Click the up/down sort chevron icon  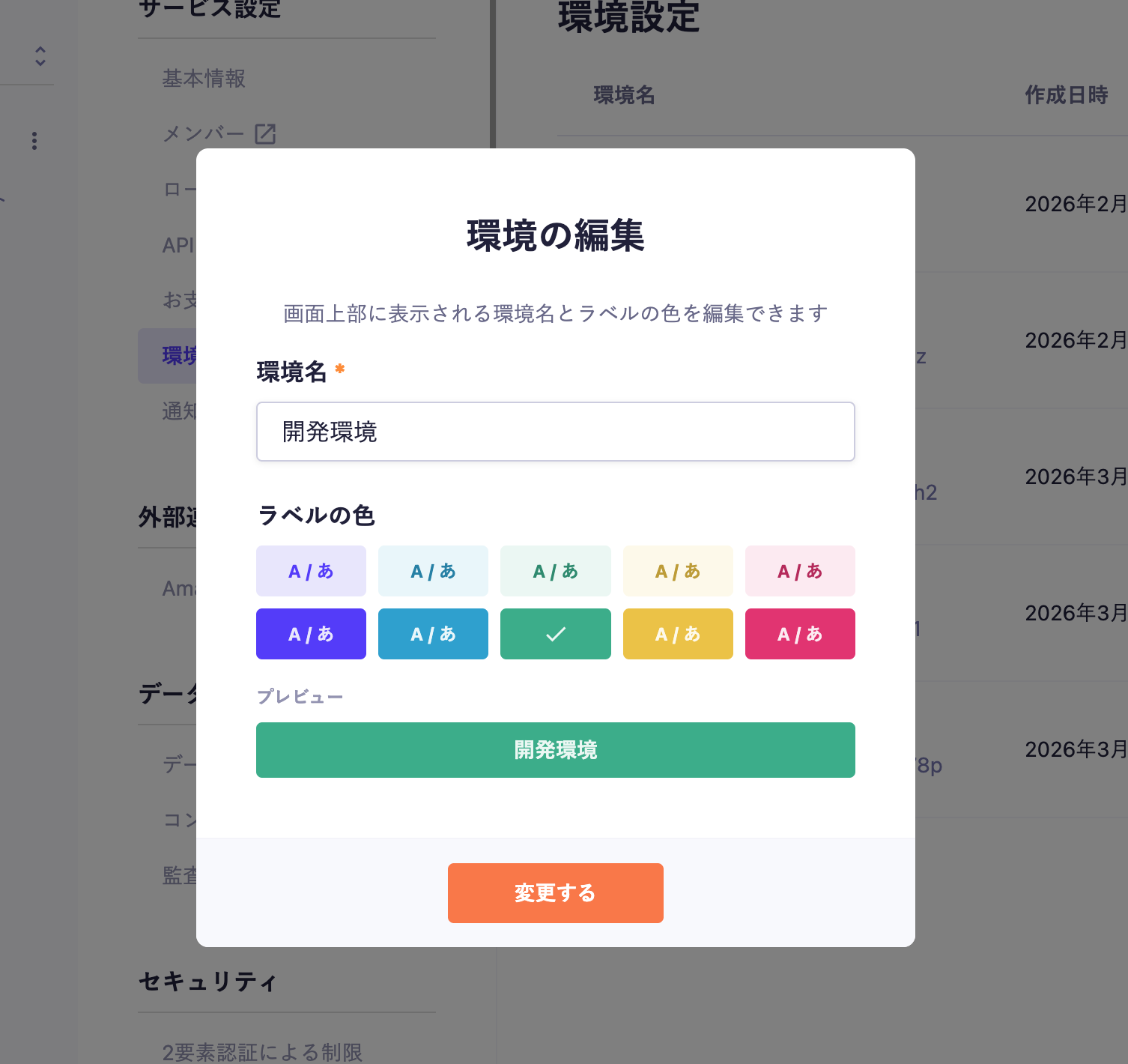coord(40,58)
